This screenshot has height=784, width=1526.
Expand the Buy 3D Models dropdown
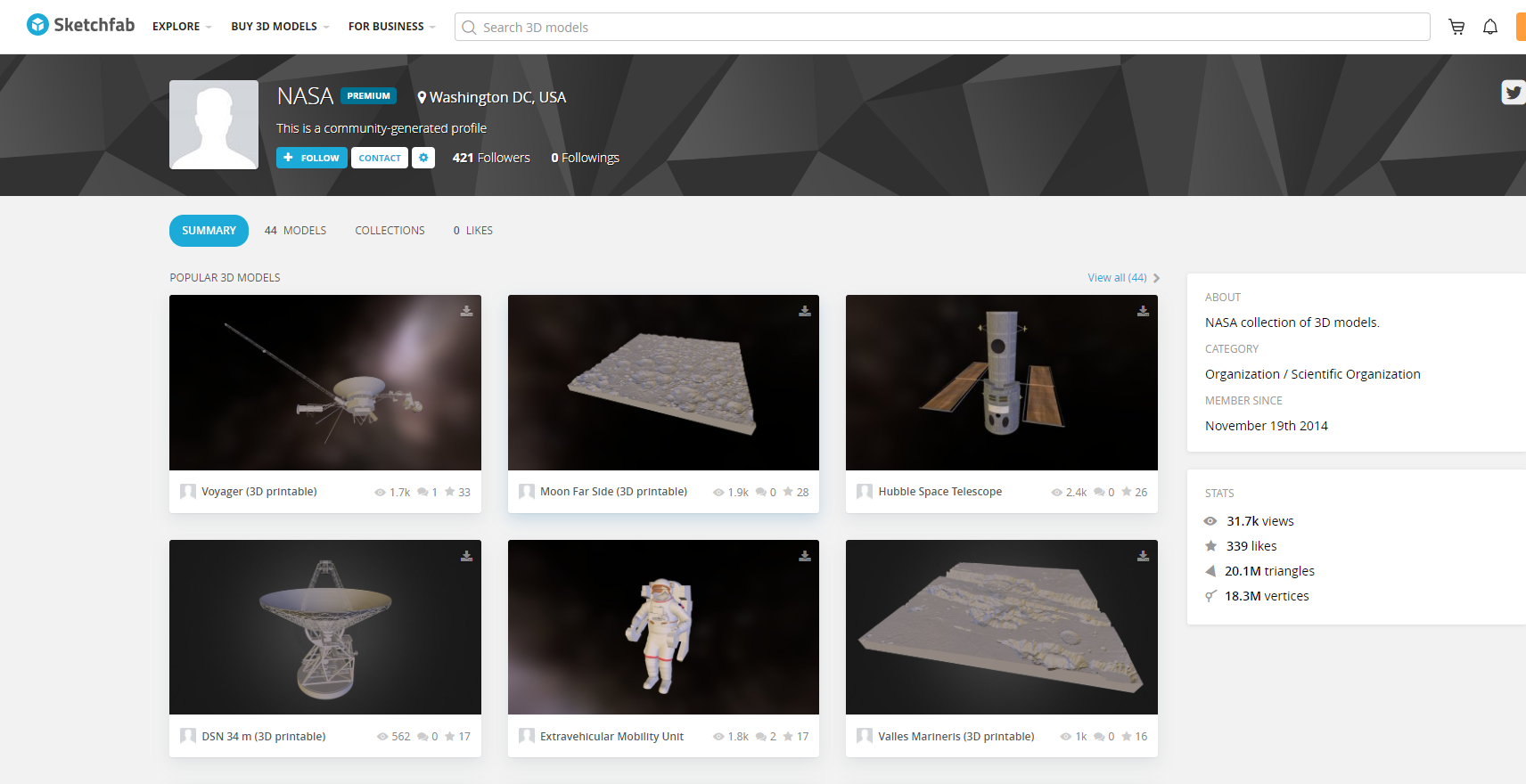pyautogui.click(x=280, y=27)
